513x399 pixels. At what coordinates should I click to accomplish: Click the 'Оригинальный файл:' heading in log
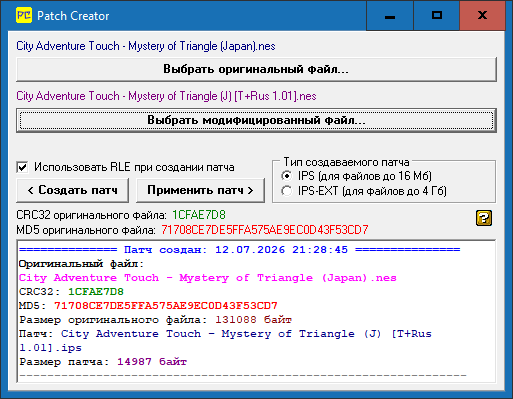[81, 264]
